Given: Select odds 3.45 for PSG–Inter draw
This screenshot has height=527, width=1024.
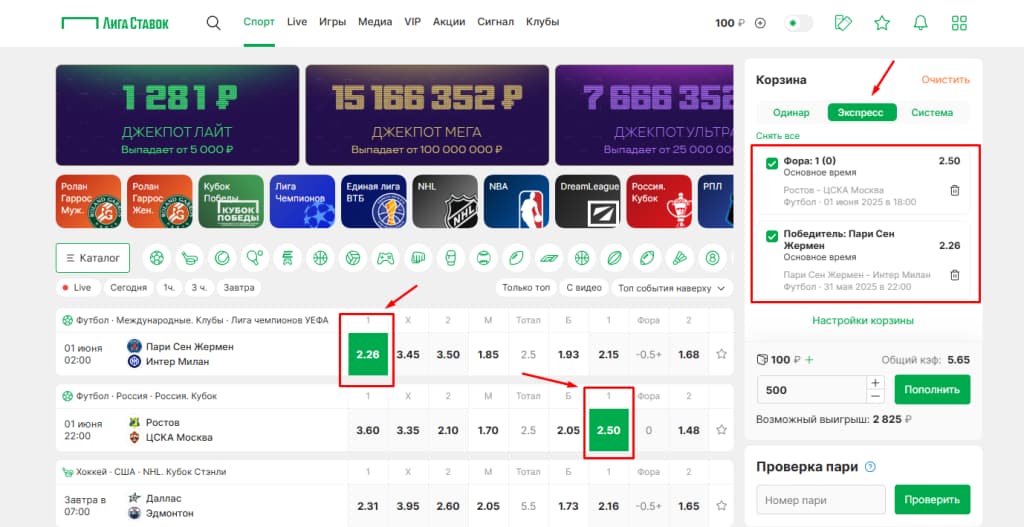Looking at the screenshot, I should (408, 355).
